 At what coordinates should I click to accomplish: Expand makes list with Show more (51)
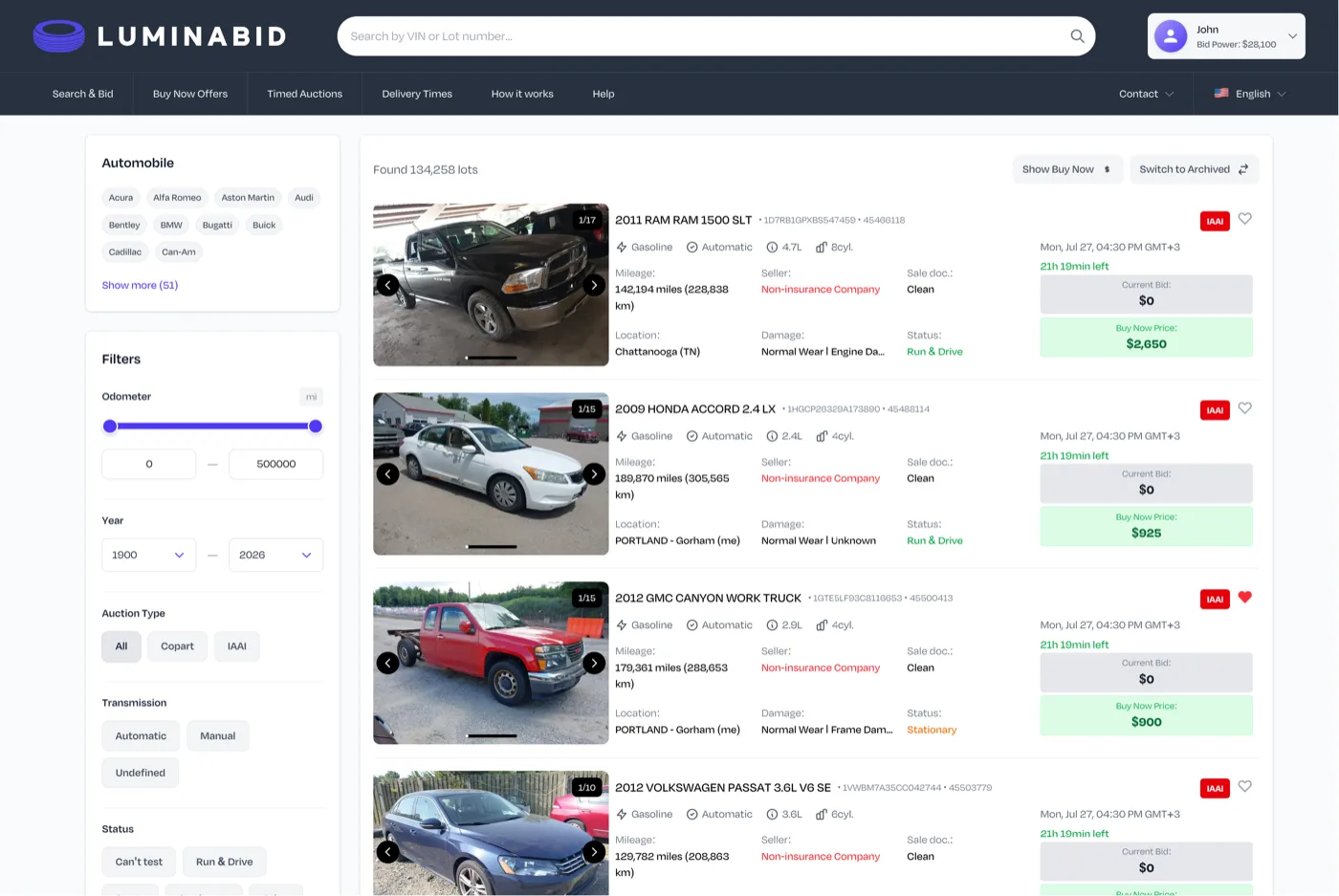pos(140,285)
